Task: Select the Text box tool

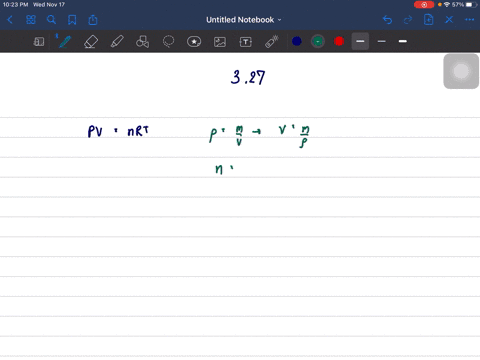Action: (246, 42)
